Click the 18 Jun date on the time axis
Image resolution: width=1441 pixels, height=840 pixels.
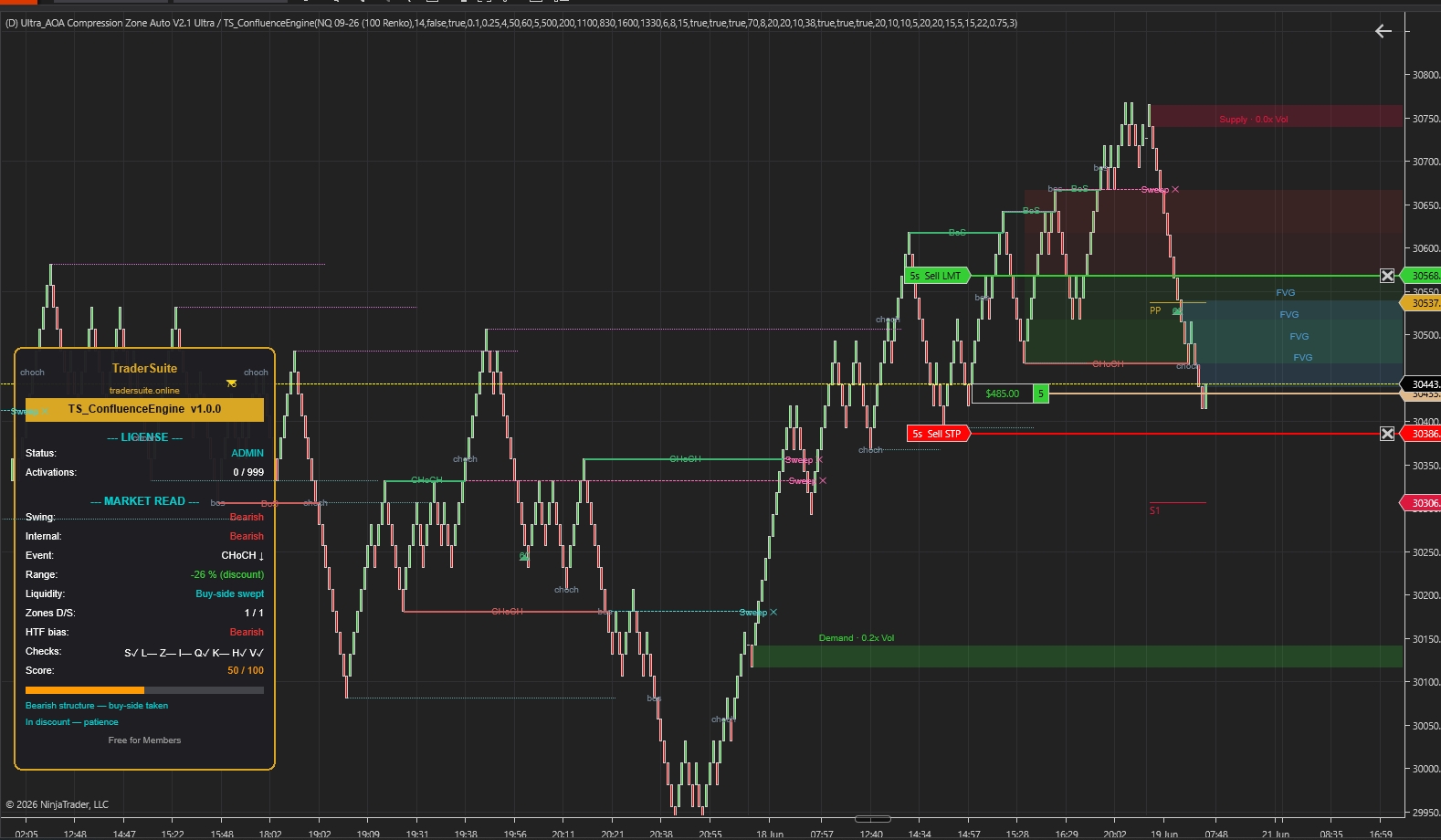tap(770, 834)
